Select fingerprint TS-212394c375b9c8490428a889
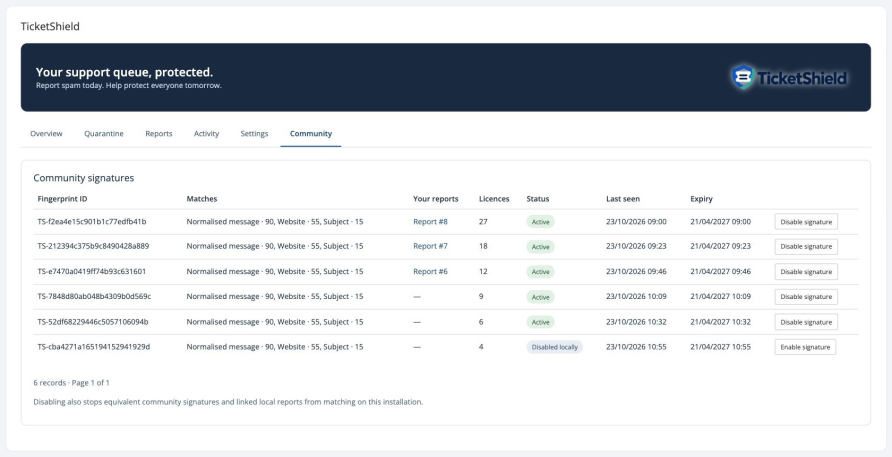 click(93, 246)
